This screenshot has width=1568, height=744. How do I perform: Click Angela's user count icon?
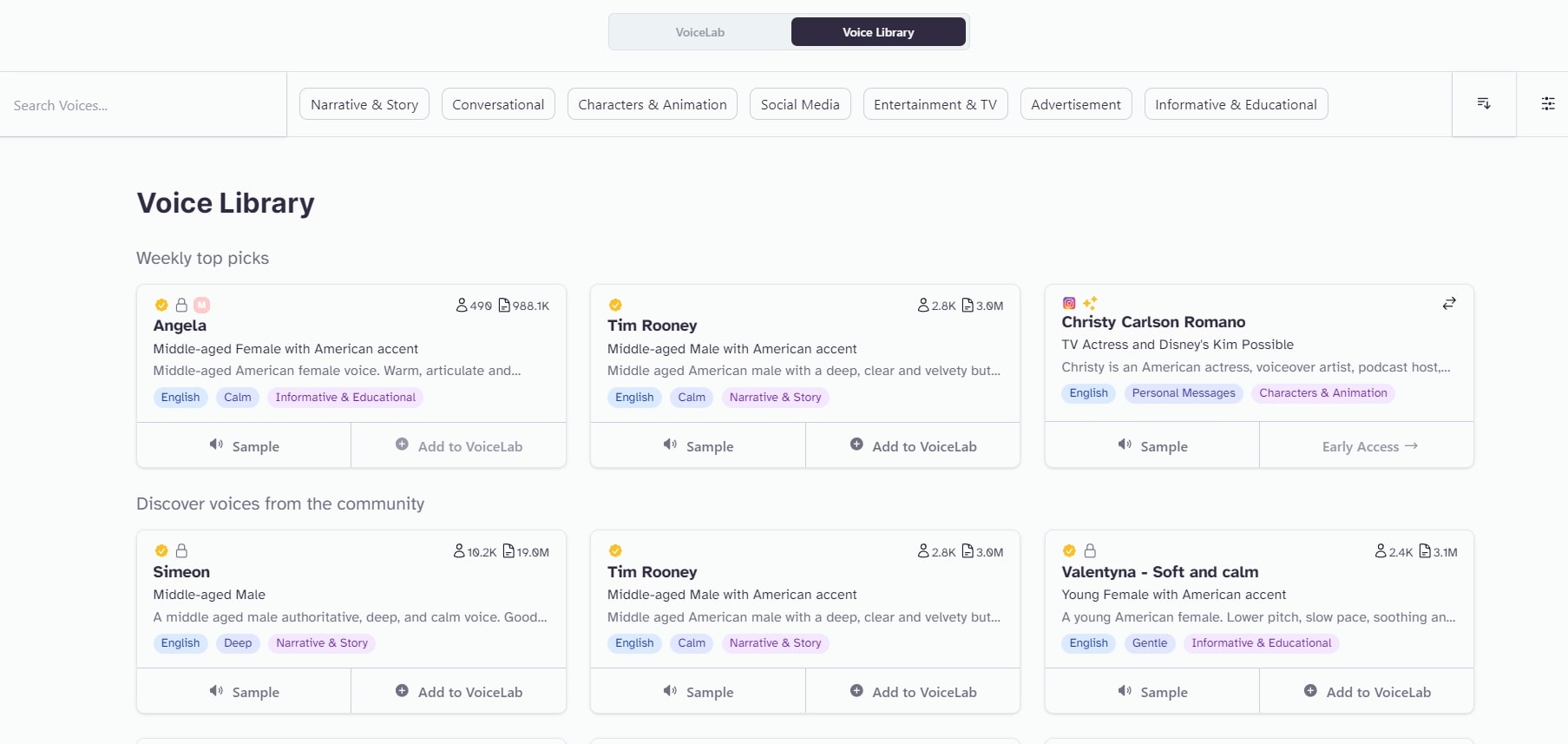pyautogui.click(x=462, y=305)
